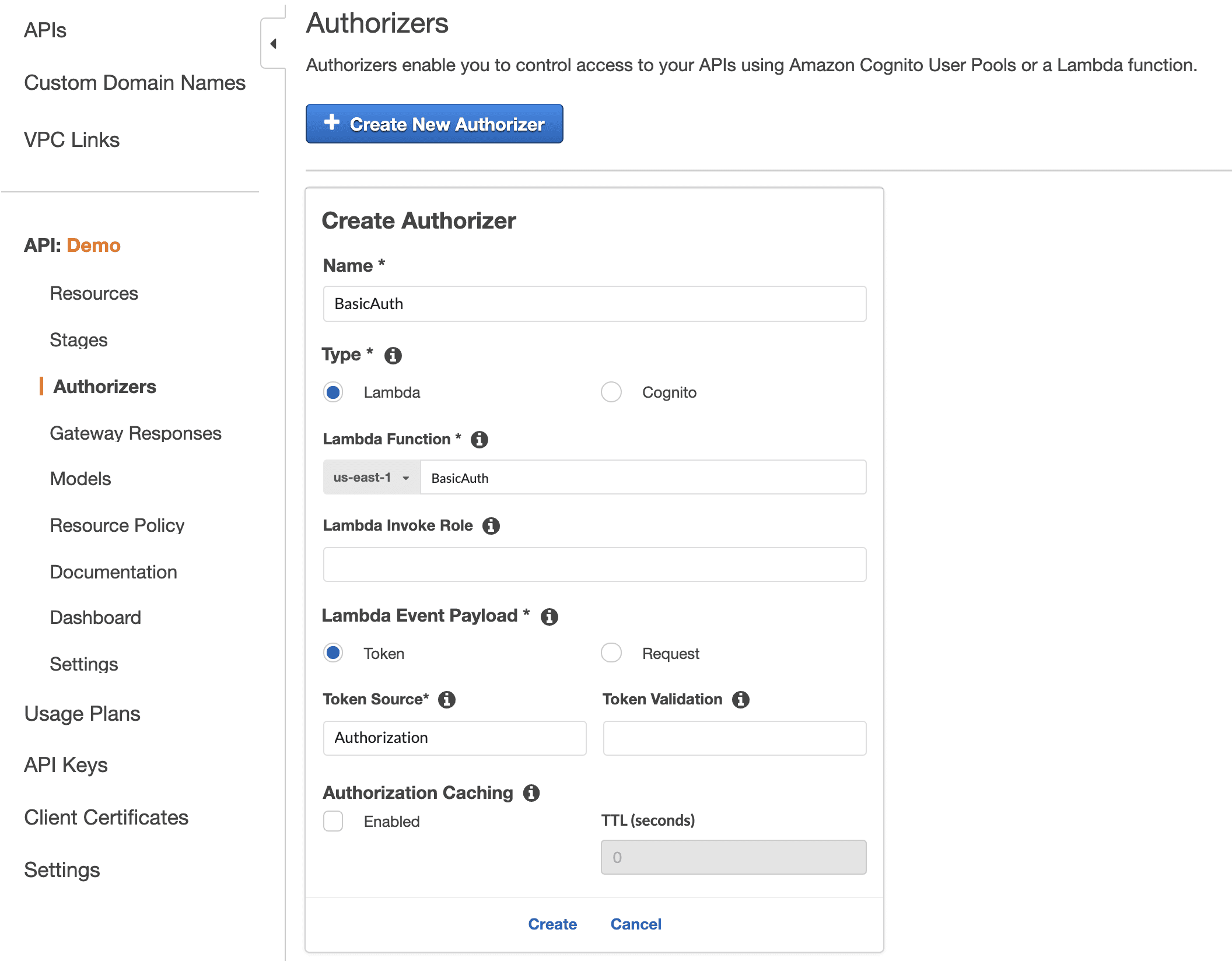The height and width of the screenshot is (961, 1232).
Task: Select the Cognito type radio button
Action: (x=611, y=392)
